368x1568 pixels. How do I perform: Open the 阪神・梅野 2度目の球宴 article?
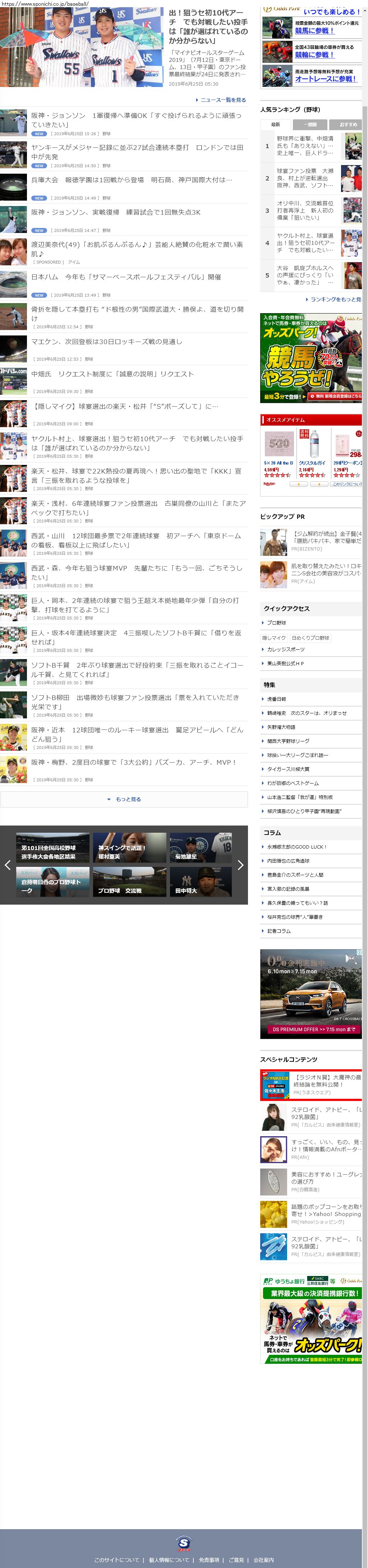[134, 763]
